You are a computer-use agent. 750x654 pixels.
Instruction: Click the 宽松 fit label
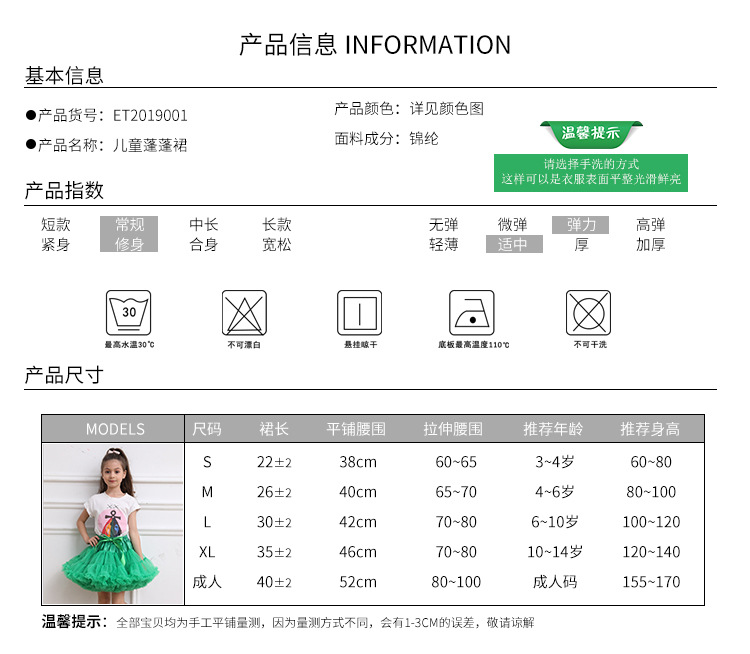[x=277, y=244]
